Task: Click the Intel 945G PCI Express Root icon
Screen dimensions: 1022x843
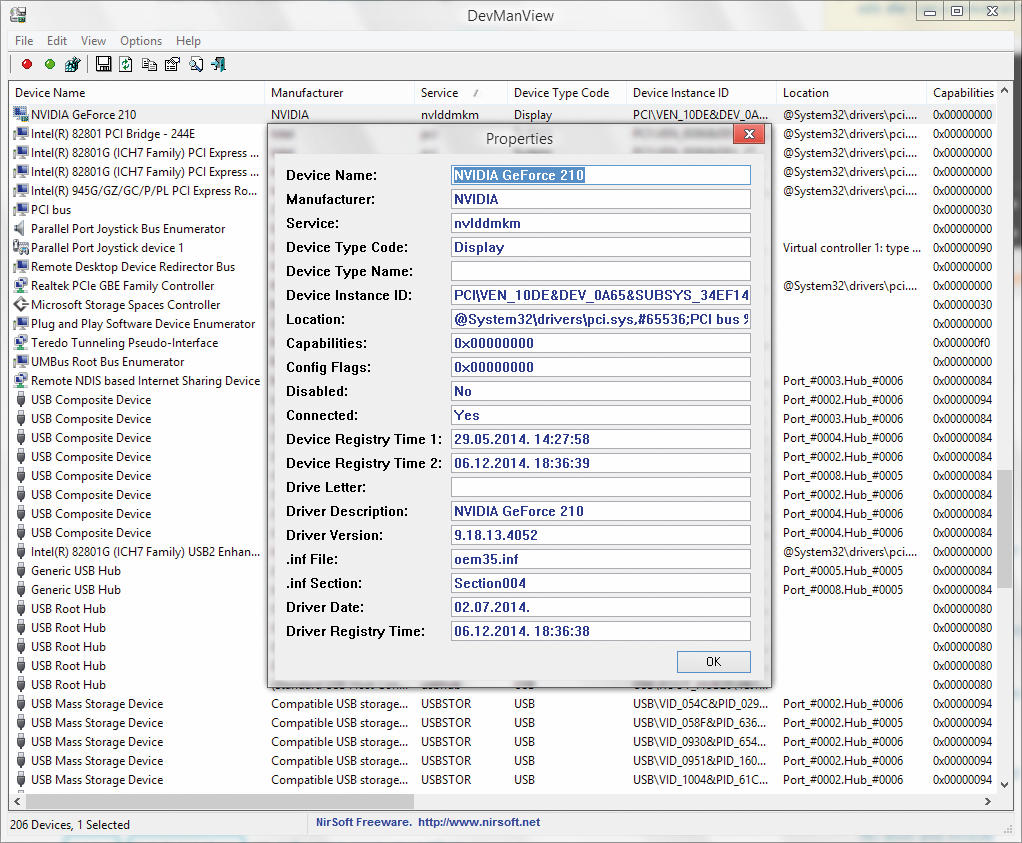Action: point(20,190)
